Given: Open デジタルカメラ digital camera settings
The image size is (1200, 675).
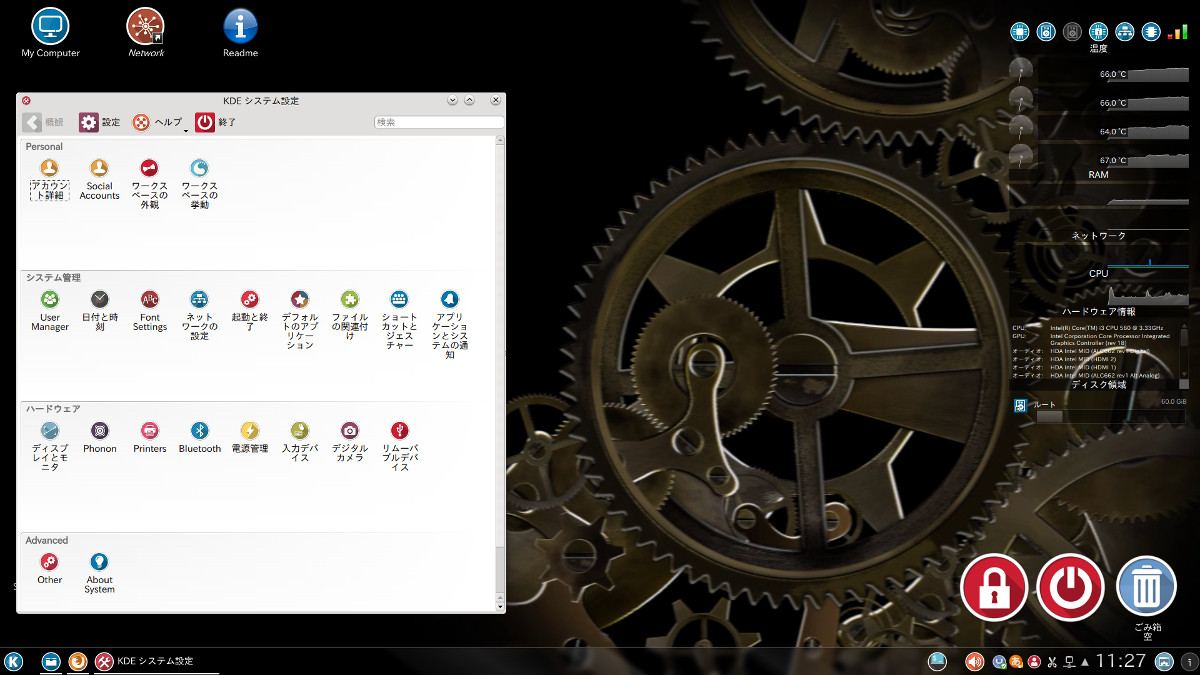Looking at the screenshot, I should point(349,442).
